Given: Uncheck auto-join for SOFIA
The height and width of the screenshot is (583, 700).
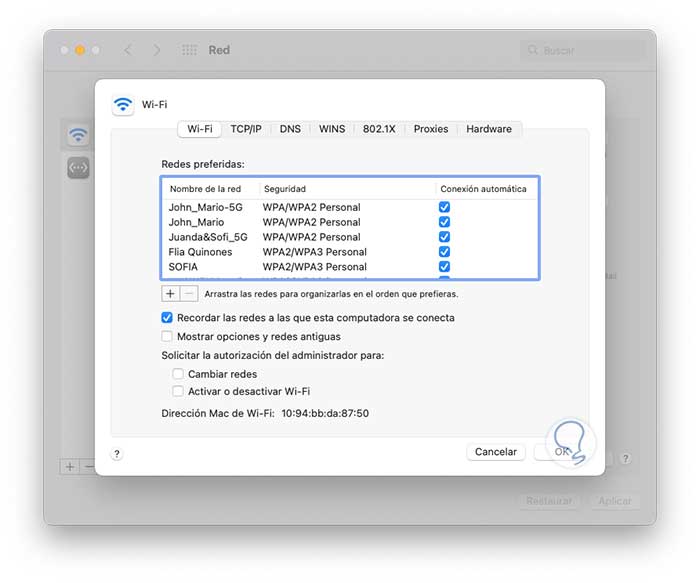Looking at the screenshot, I should (444, 267).
